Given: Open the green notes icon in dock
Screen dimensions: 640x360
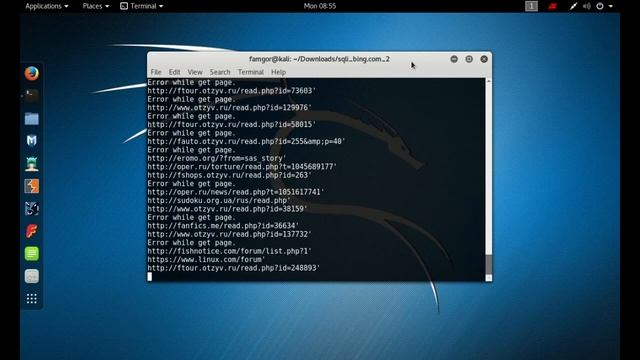Looking at the screenshot, I should (31, 253).
